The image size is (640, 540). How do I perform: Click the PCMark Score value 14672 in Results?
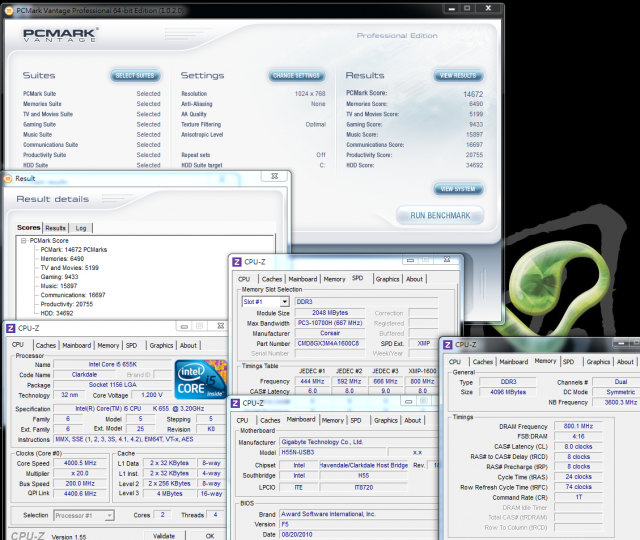coord(473,94)
